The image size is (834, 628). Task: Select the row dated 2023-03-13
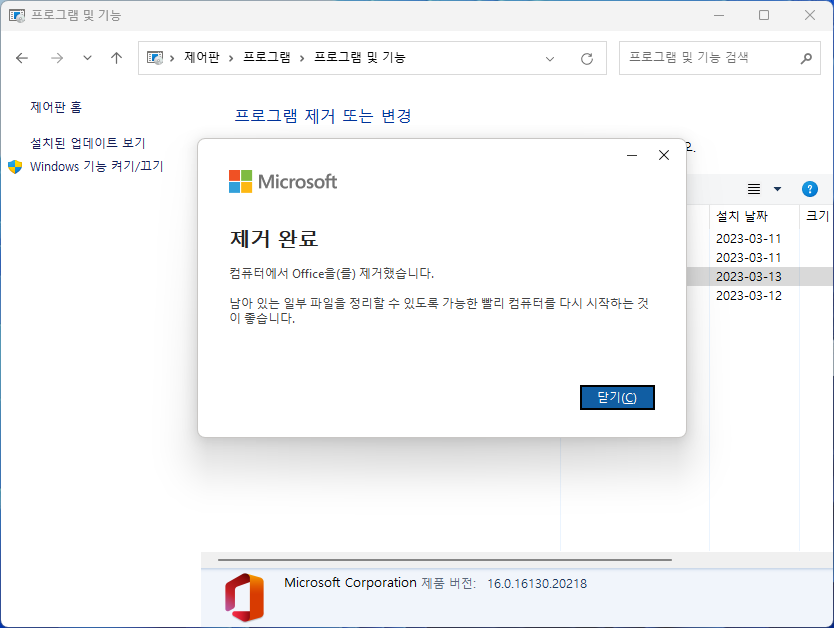(760, 277)
